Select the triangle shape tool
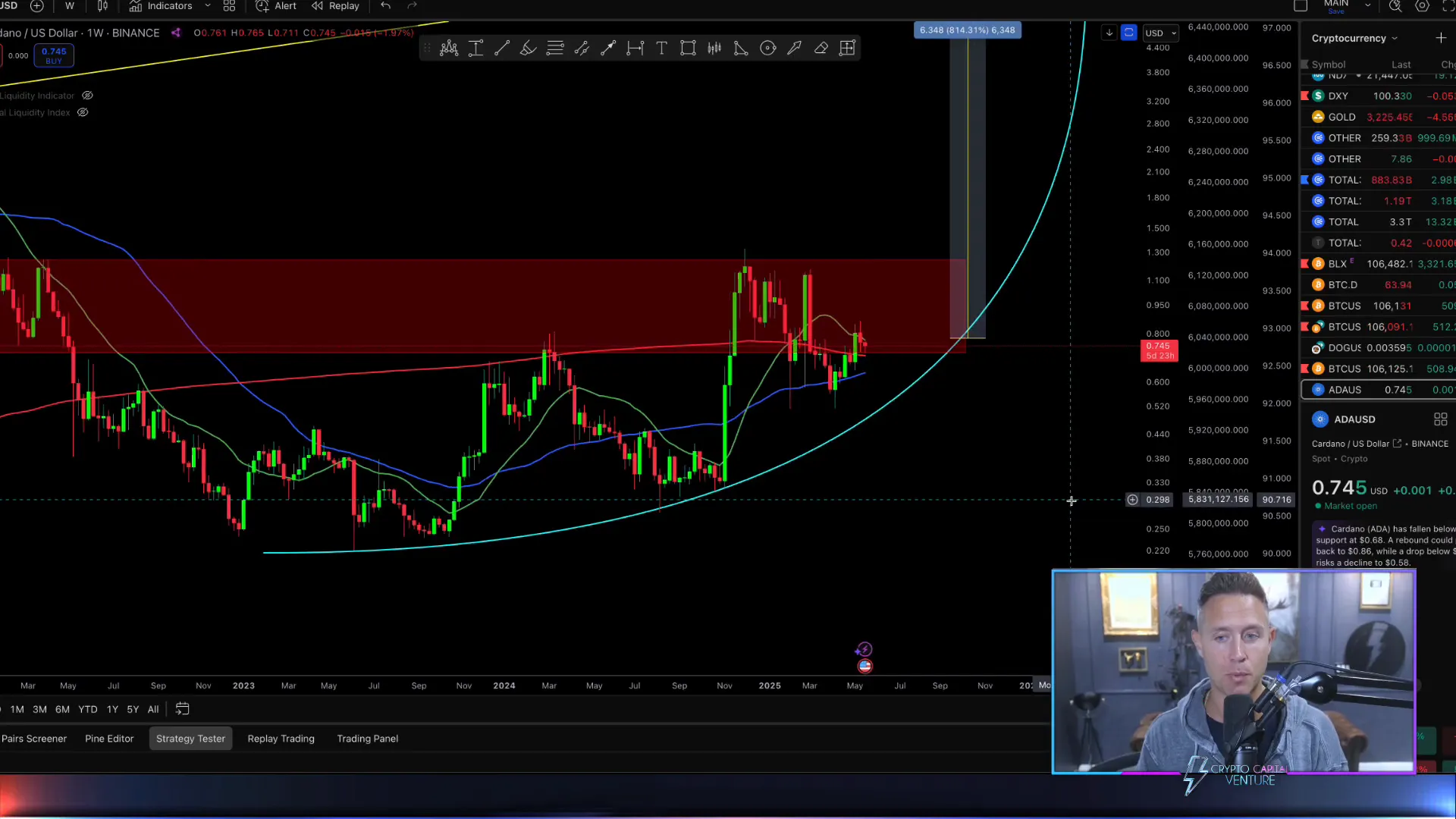This screenshot has width=1456, height=819. point(741,49)
